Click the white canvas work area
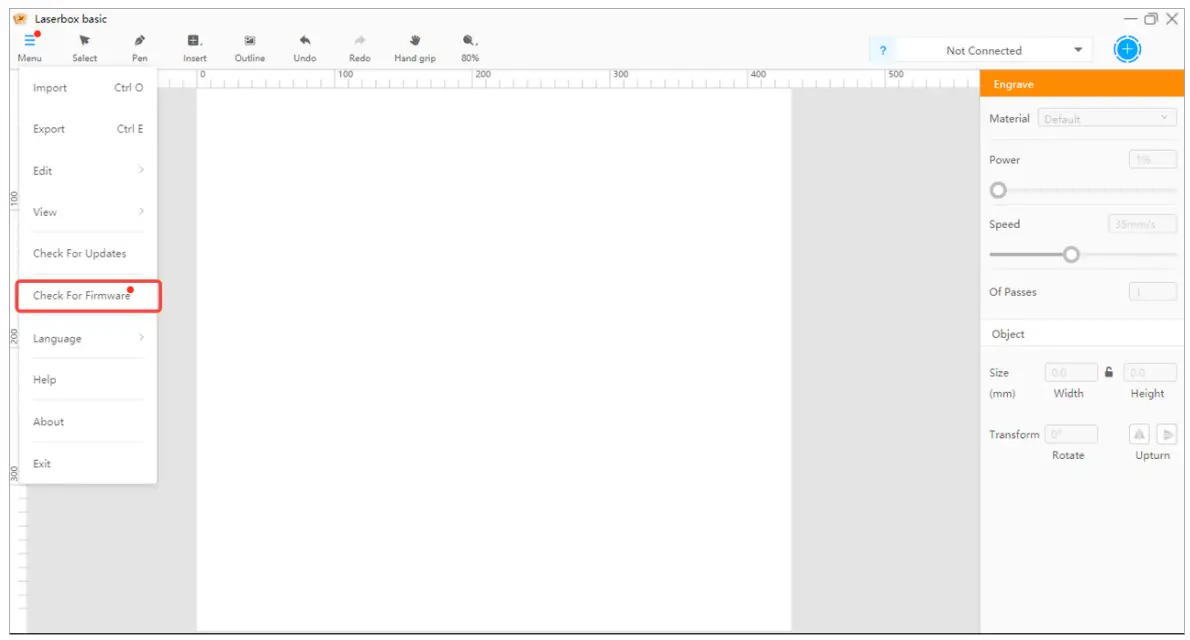The height and width of the screenshot is (640, 1190). point(494,360)
